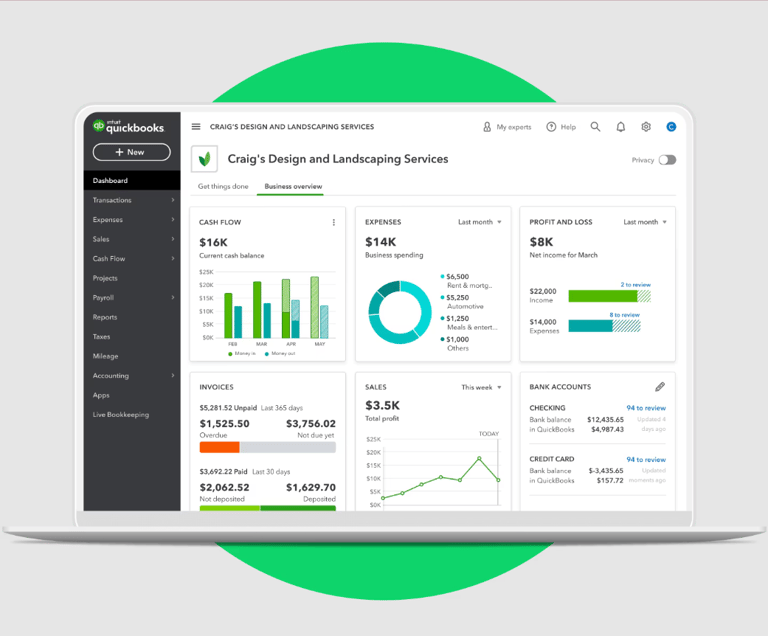Open Expenses Last month dropdown
The image size is (768, 636).
(480, 222)
